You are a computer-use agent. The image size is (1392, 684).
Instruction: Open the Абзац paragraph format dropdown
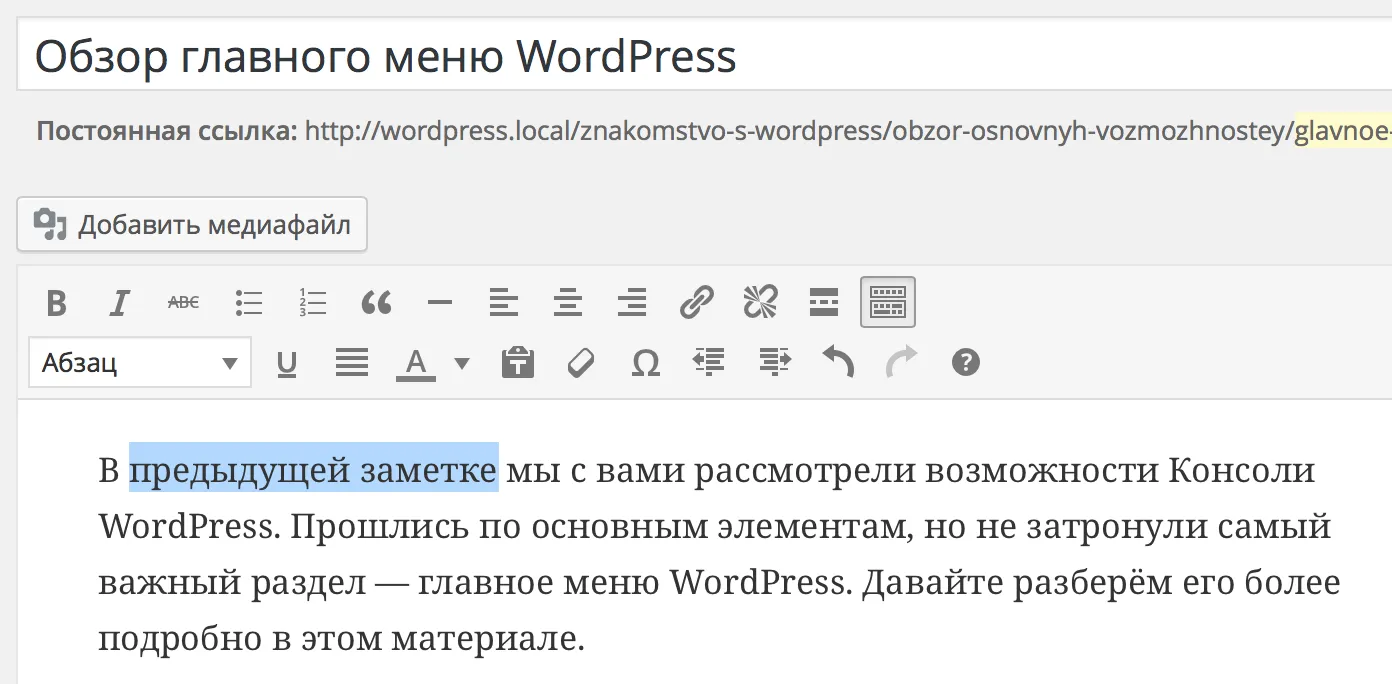point(140,362)
